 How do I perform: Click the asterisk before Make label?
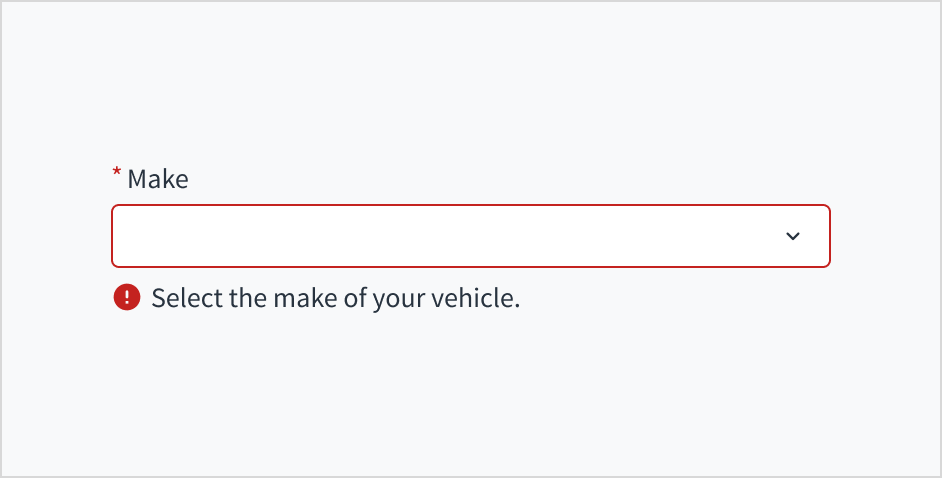[x=116, y=175]
